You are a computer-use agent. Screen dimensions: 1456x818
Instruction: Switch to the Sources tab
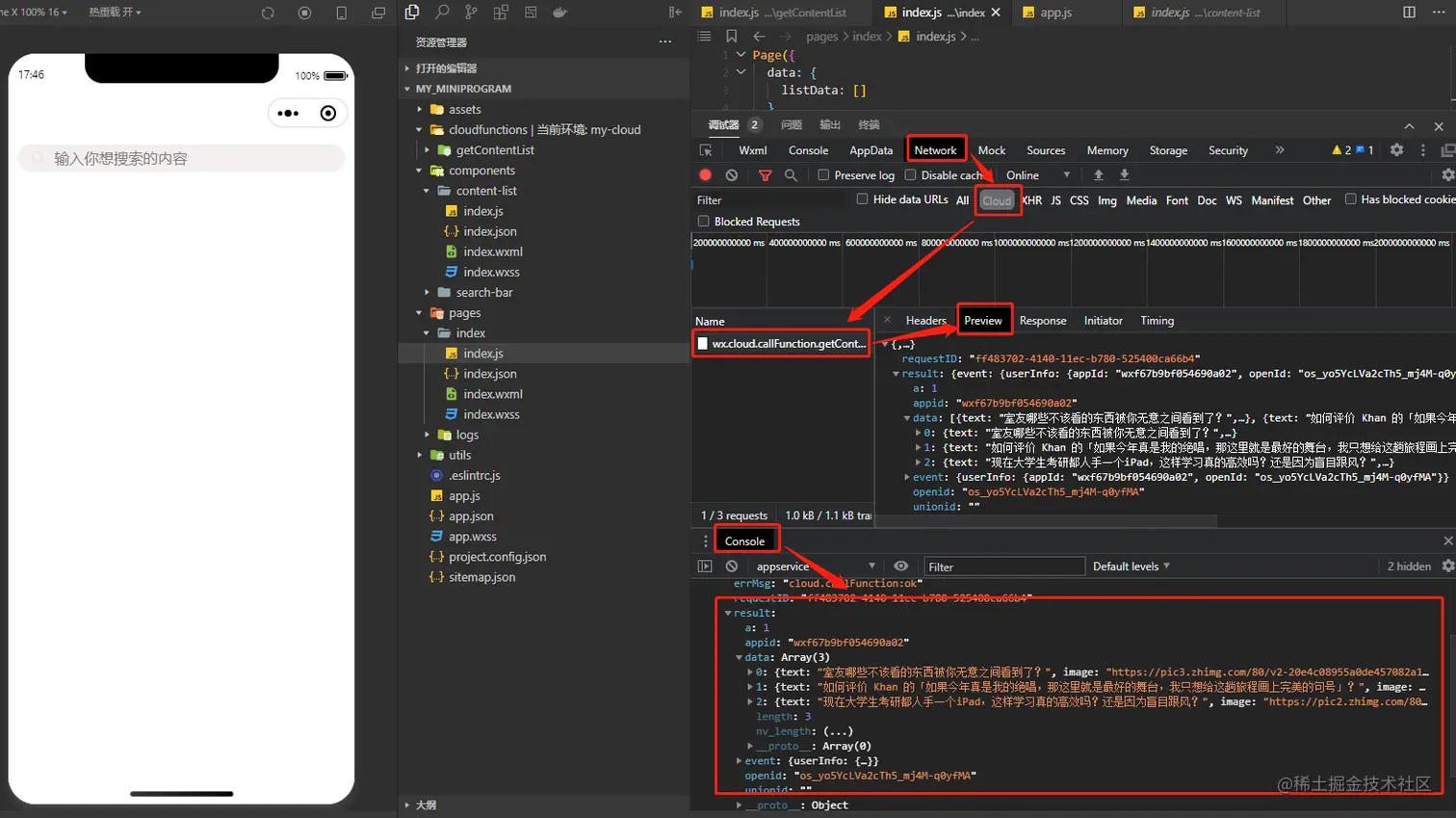(x=1046, y=150)
